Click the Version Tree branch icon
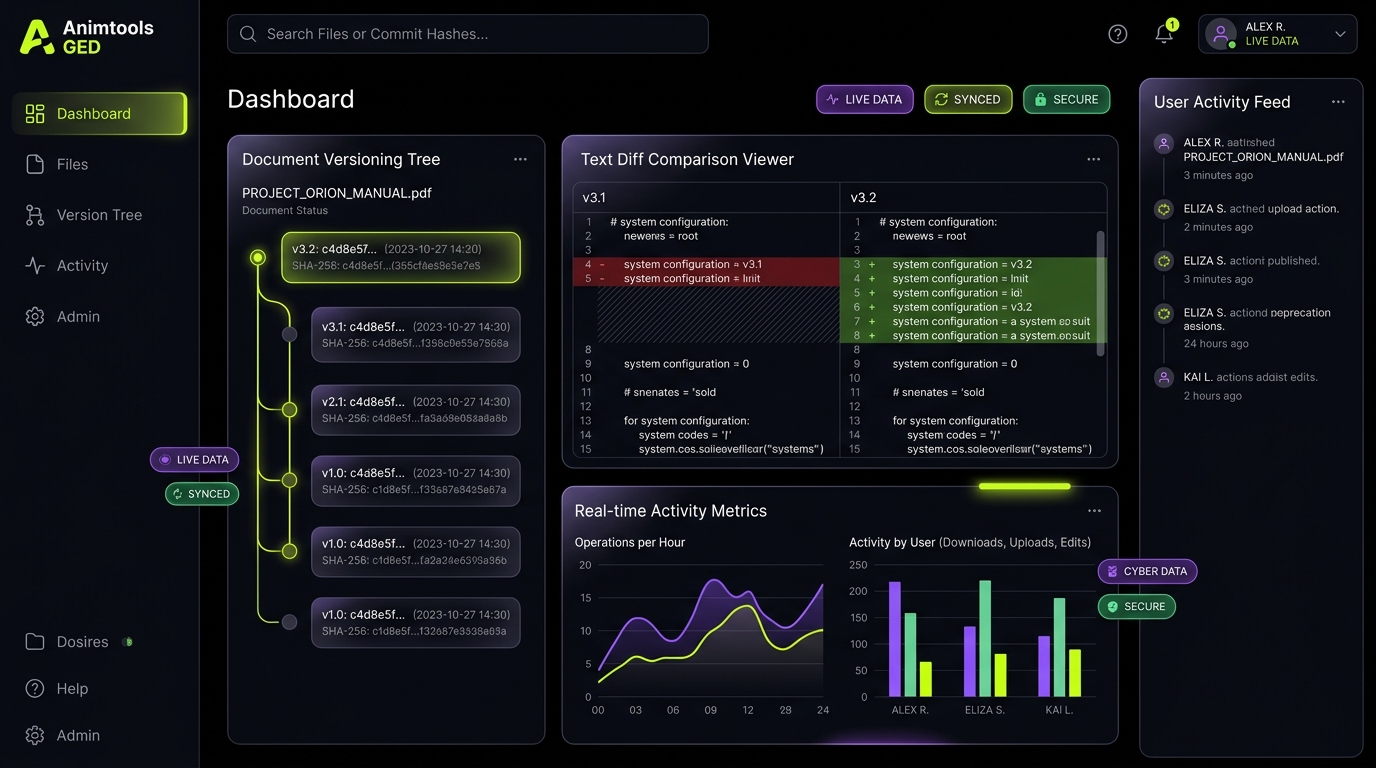 click(x=35, y=215)
